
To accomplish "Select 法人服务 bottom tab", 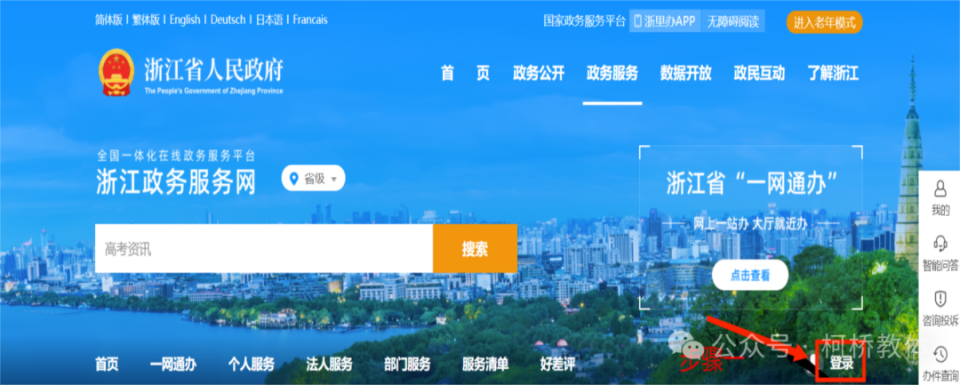I will pos(329,365).
